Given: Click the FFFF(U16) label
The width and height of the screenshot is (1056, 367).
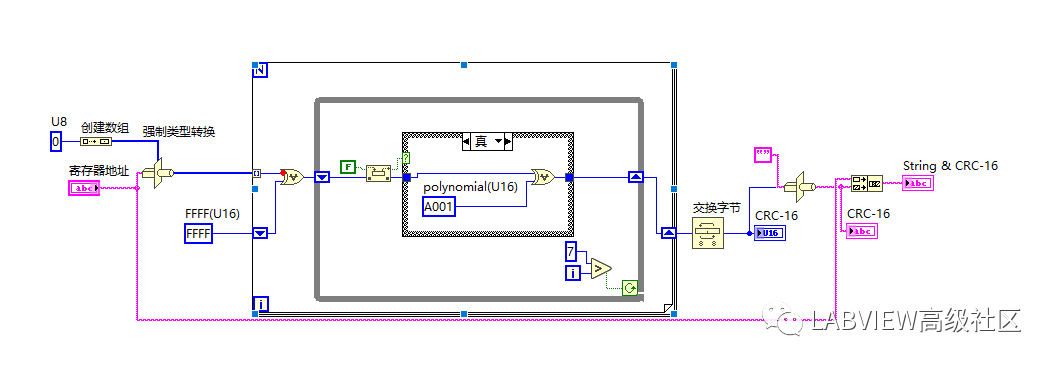Looking at the screenshot, I should pos(211,213).
